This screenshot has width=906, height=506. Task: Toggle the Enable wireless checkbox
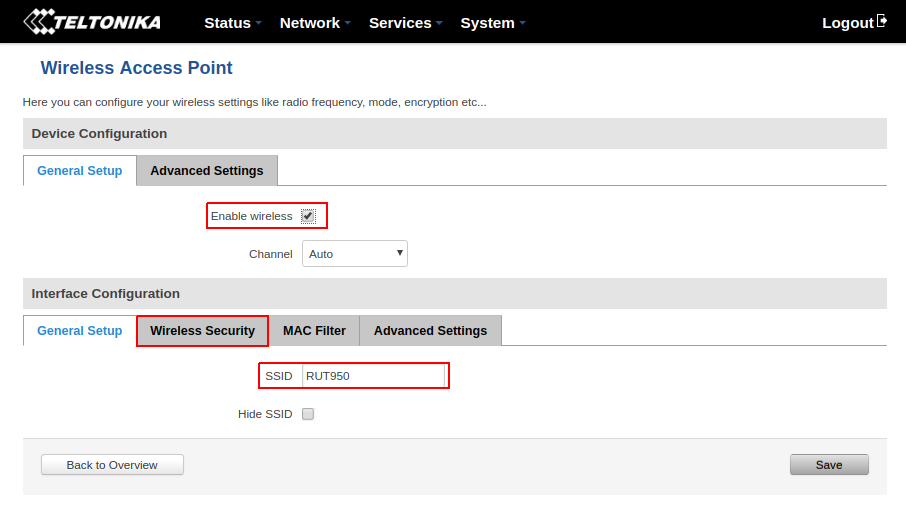click(x=308, y=216)
